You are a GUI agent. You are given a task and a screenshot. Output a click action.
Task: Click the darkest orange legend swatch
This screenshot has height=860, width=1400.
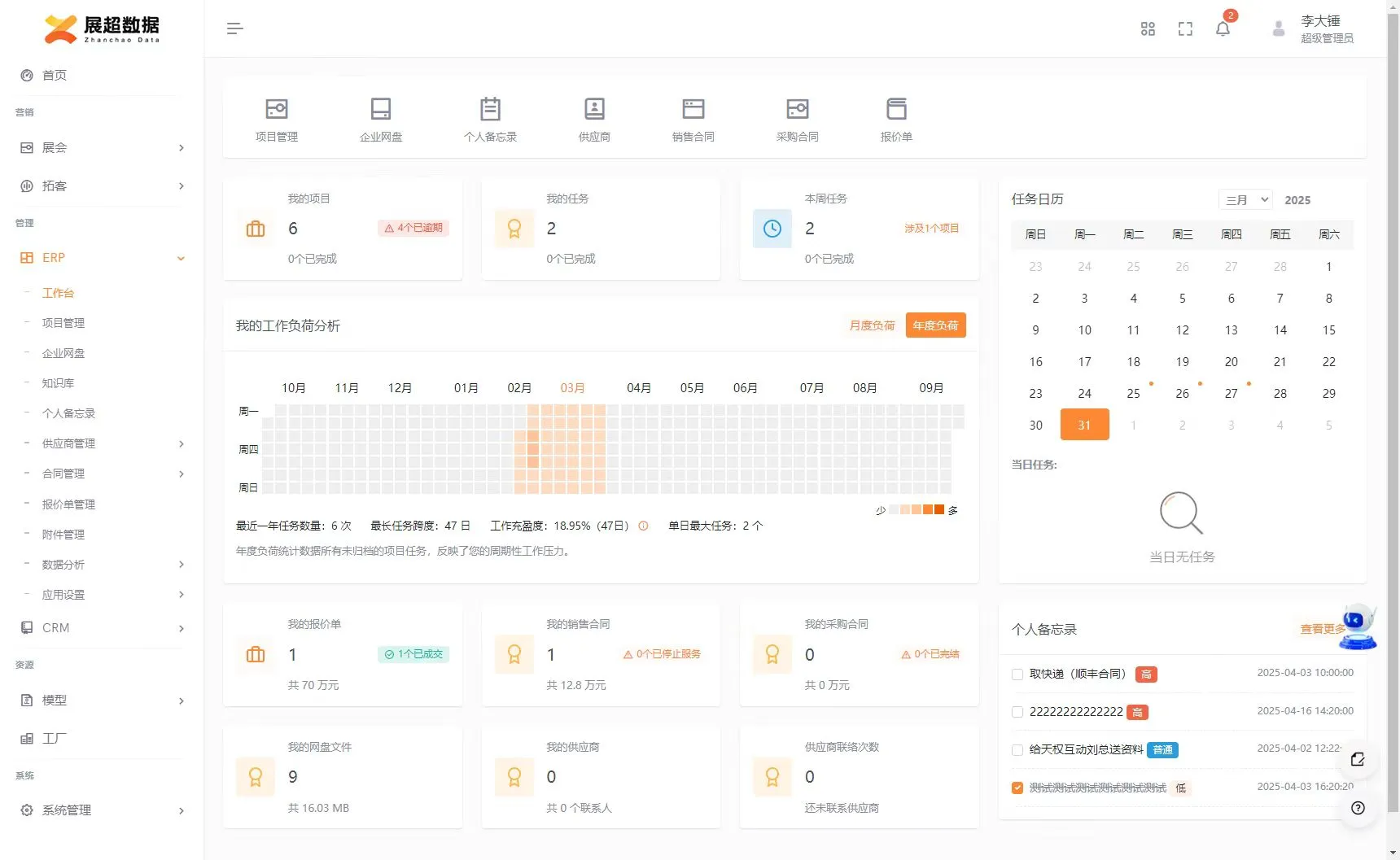click(939, 510)
